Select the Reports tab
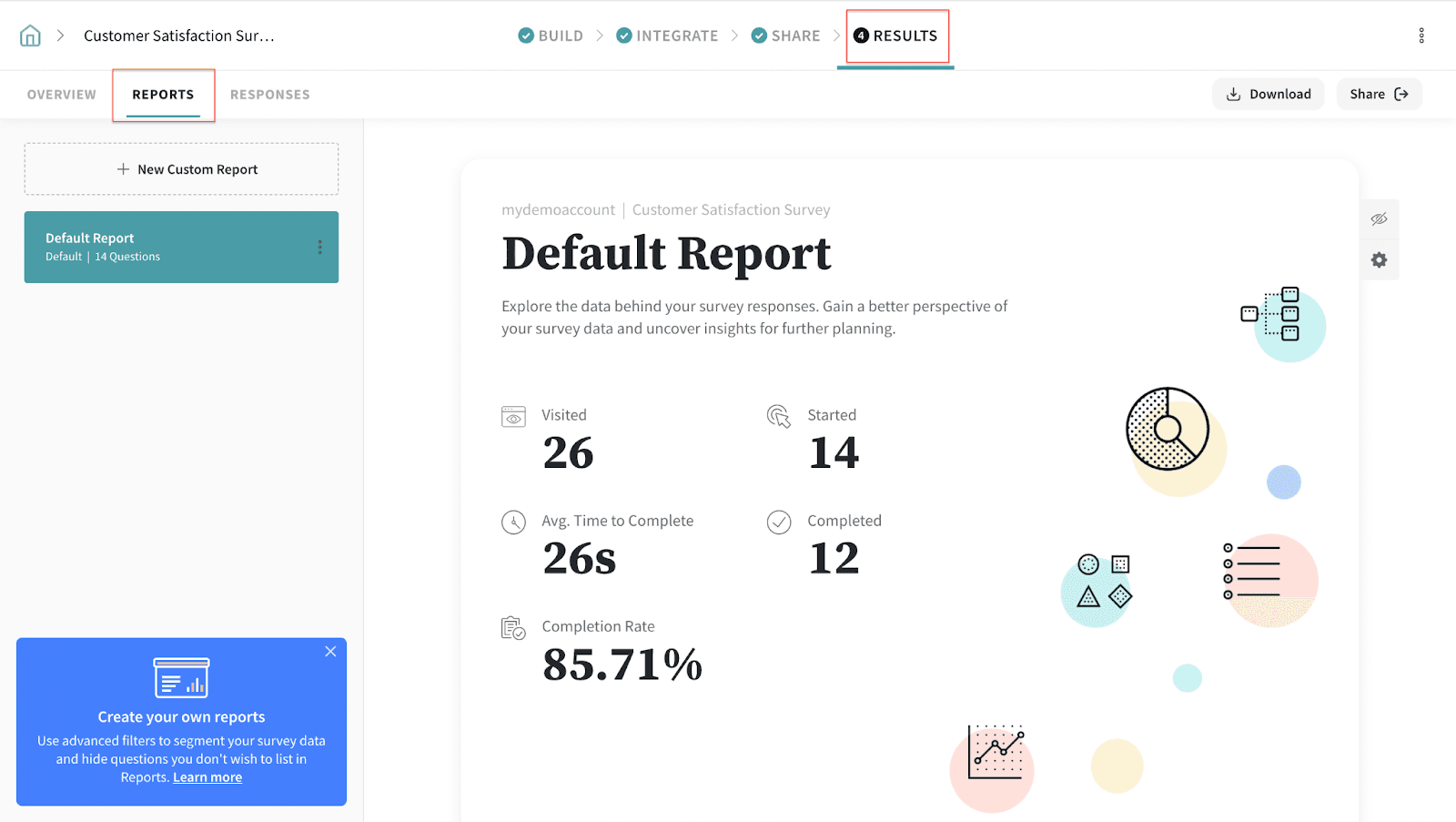 click(x=163, y=95)
